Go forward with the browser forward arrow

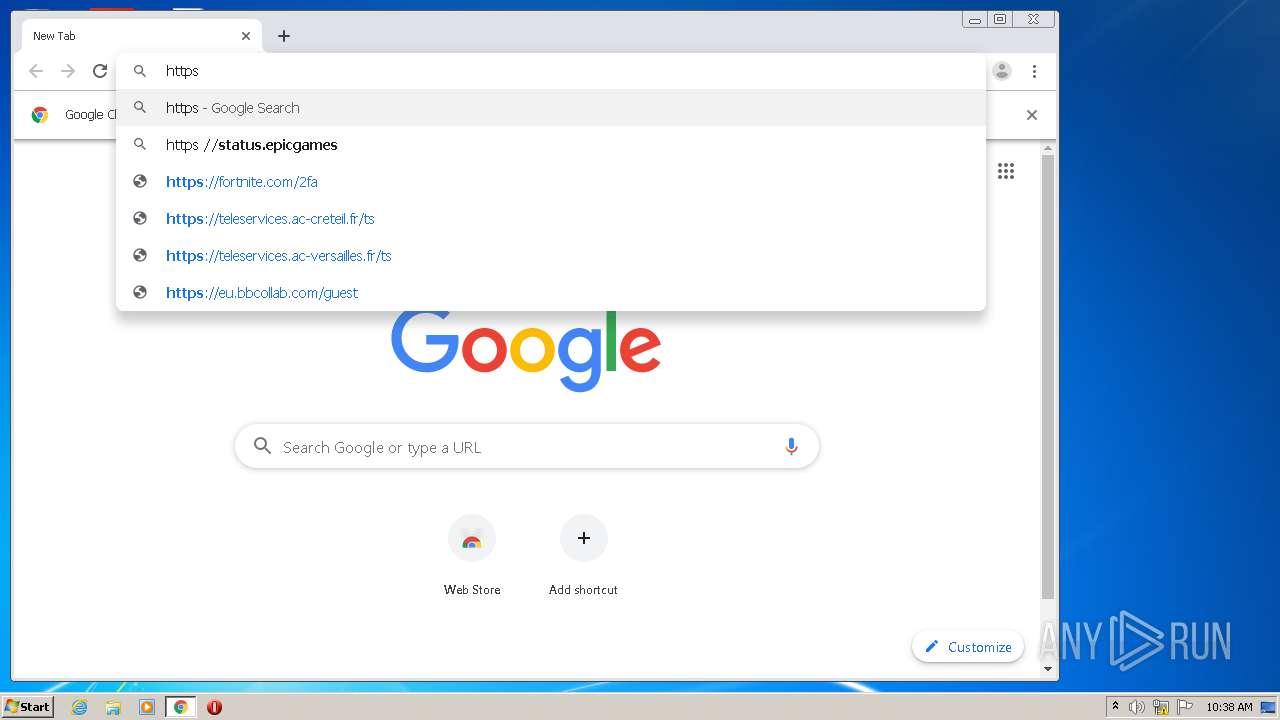(68, 71)
